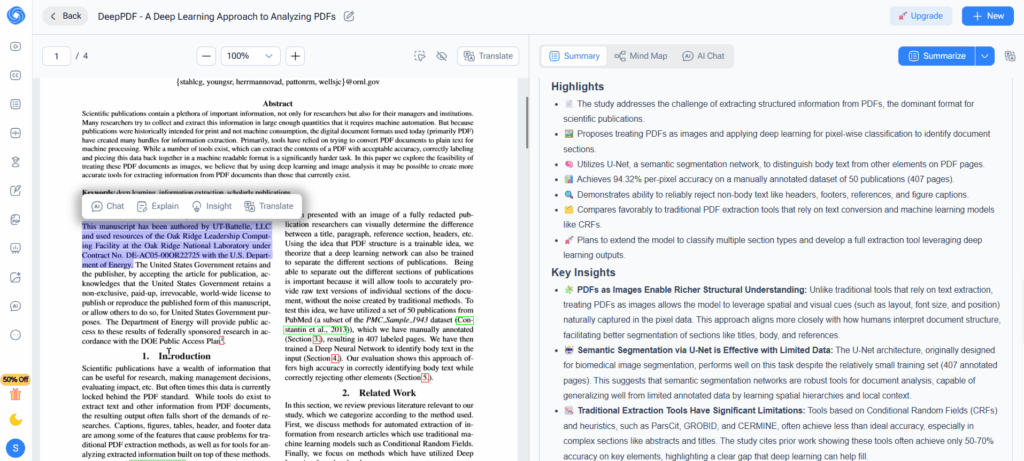Rename the document with the pencil icon

(x=349, y=16)
